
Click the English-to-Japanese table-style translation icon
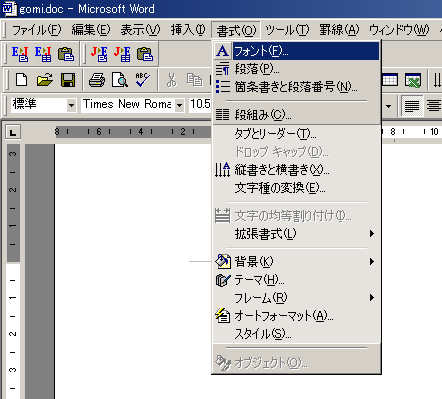(43, 53)
